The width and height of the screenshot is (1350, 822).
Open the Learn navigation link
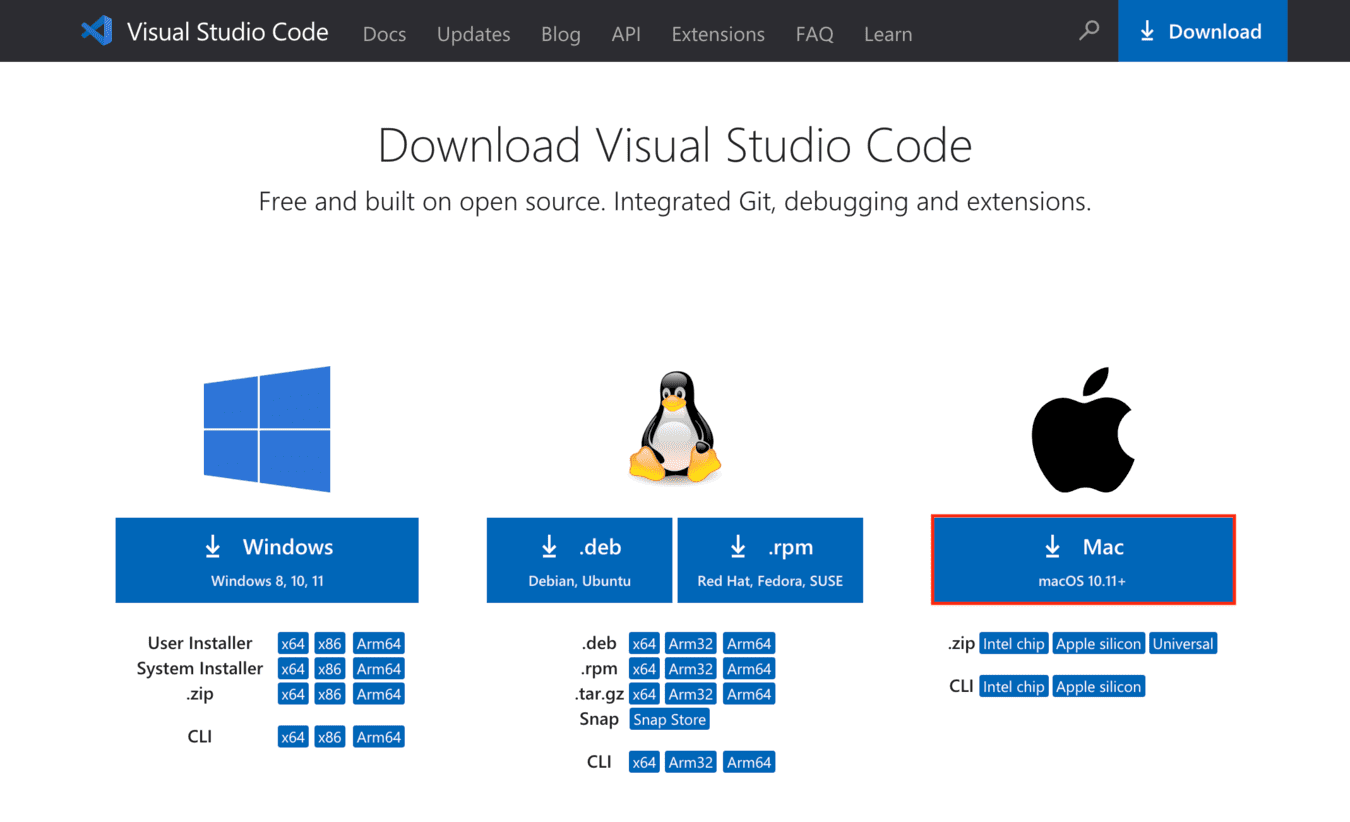click(x=888, y=34)
